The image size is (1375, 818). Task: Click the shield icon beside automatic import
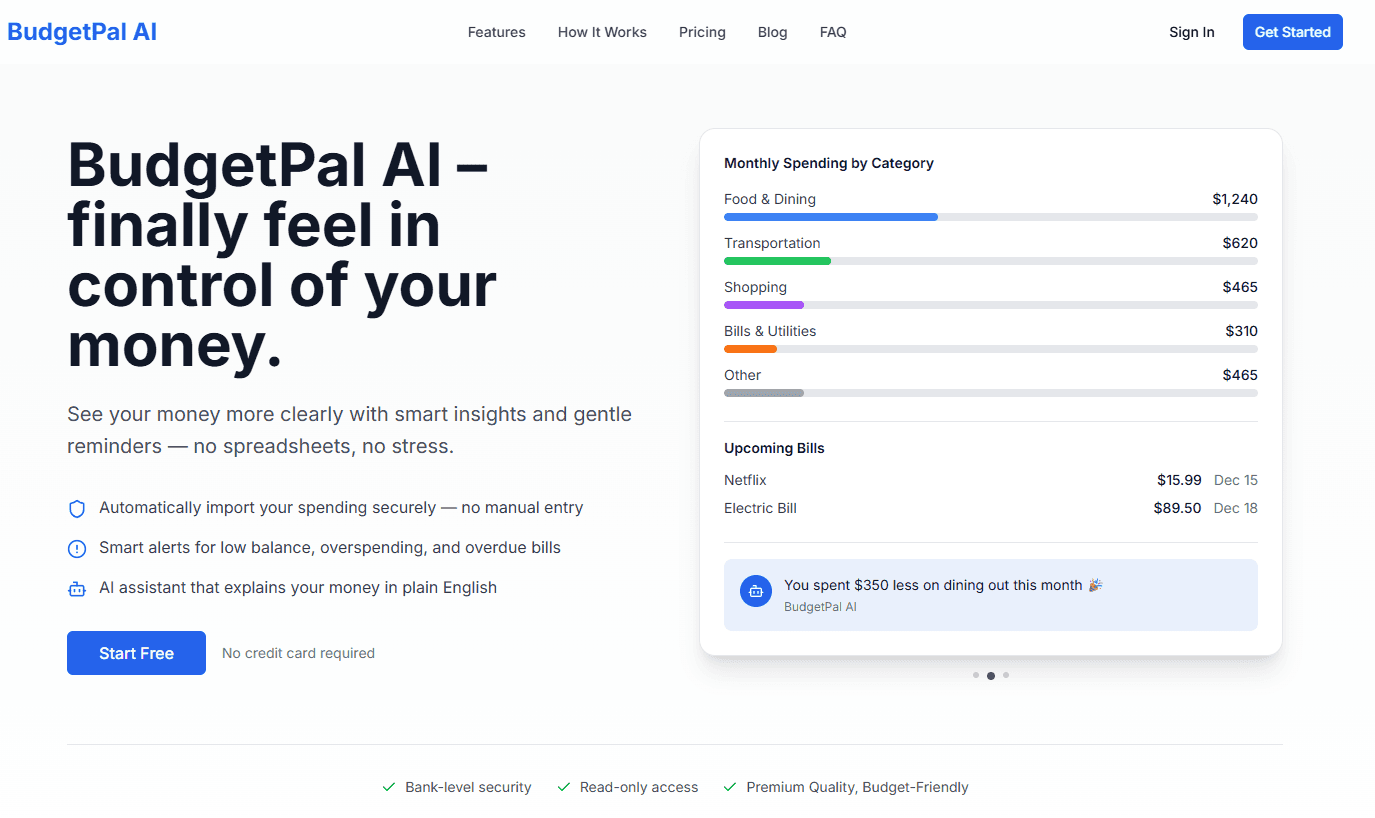click(77, 509)
